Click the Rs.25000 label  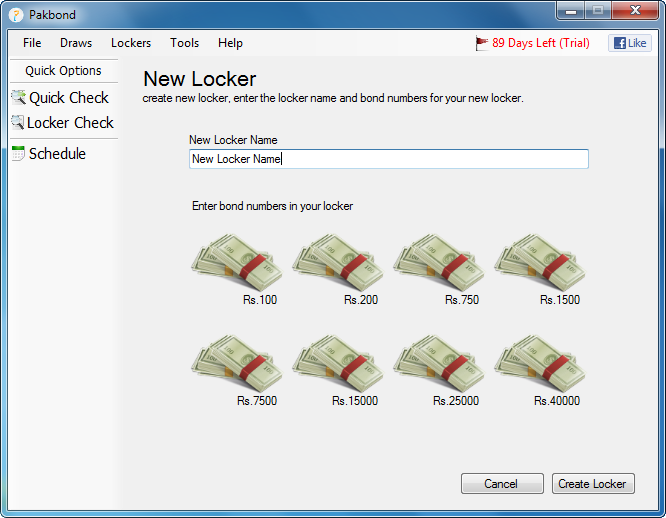(x=456, y=401)
